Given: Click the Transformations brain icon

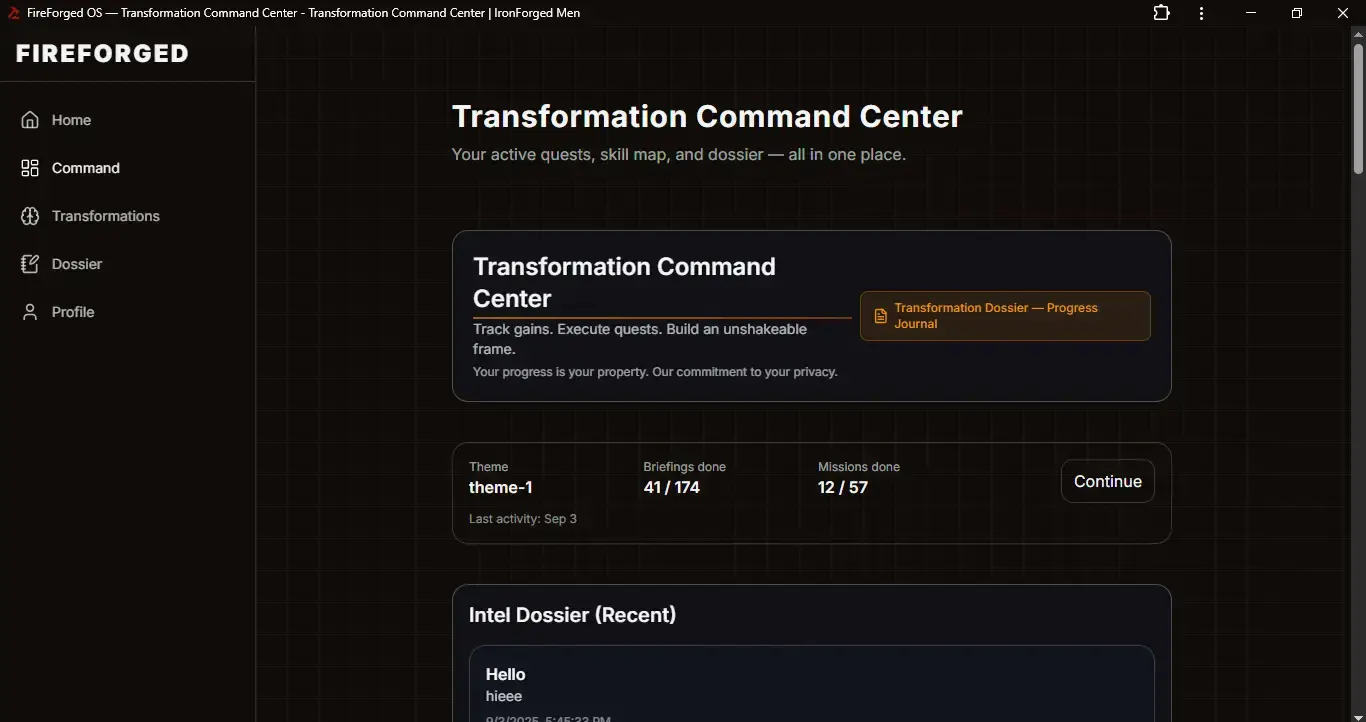Looking at the screenshot, I should point(30,216).
